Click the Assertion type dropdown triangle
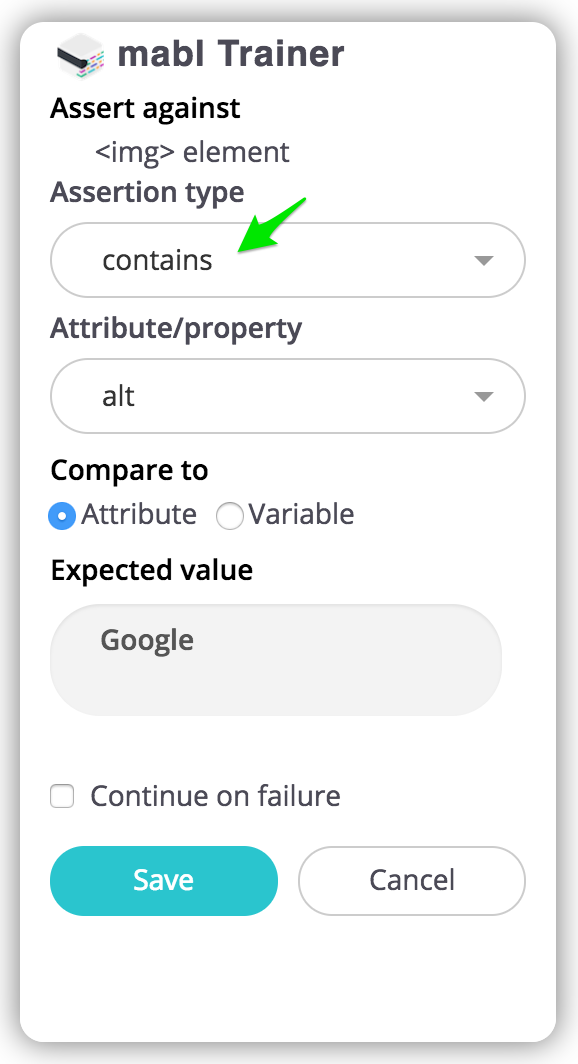 coord(483,261)
